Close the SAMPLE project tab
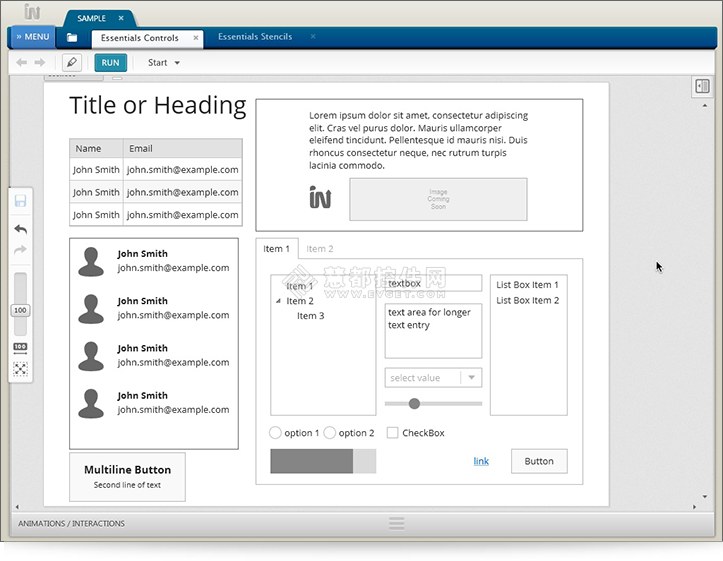 click(x=121, y=18)
